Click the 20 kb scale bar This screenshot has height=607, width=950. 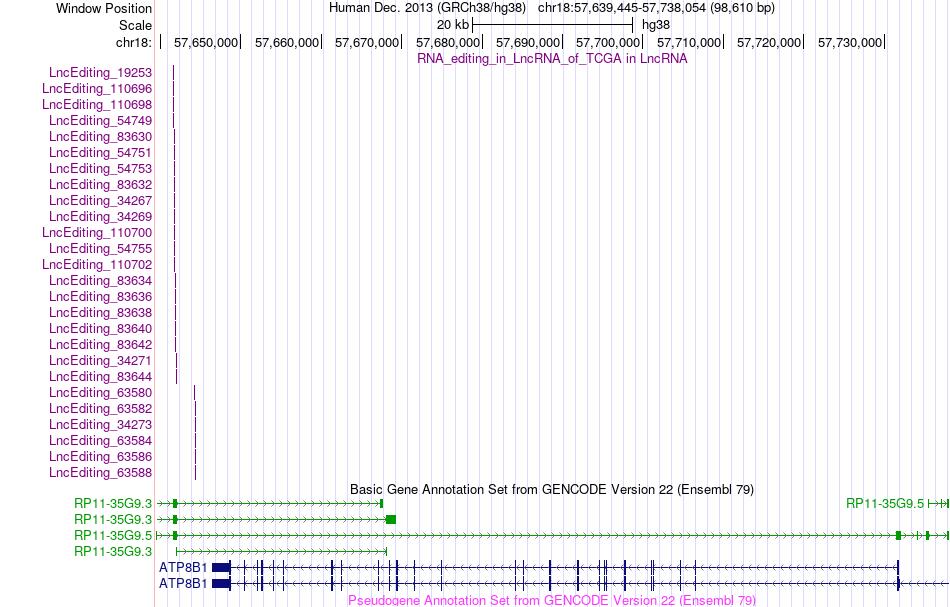(x=553, y=25)
